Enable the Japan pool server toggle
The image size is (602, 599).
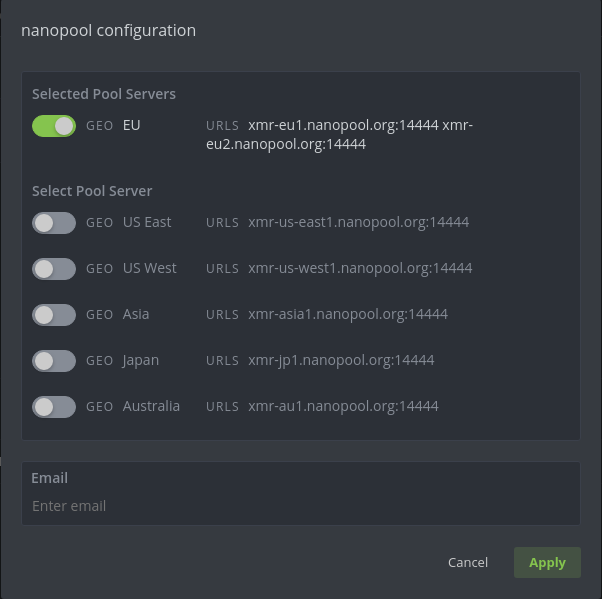point(54,361)
